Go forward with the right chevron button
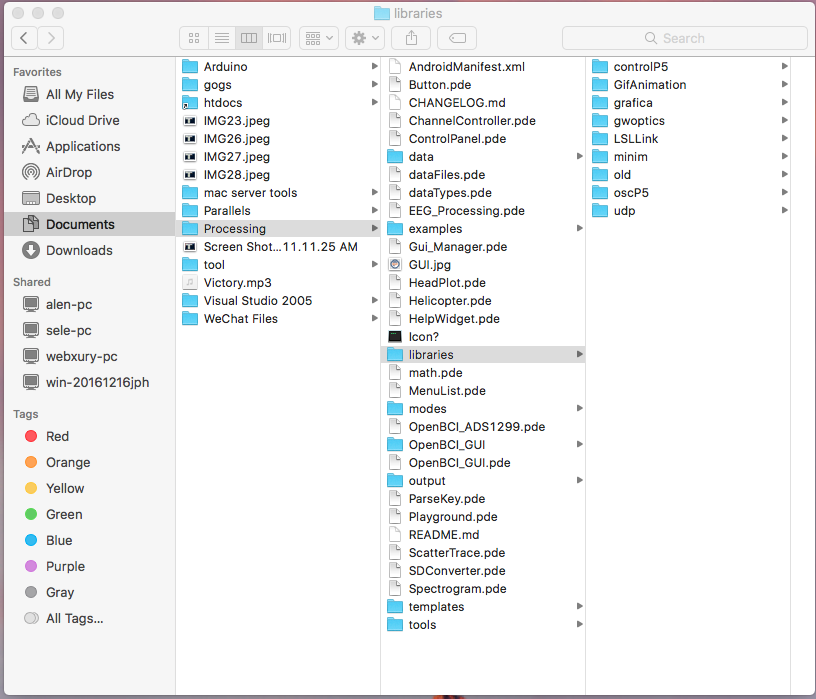Viewport: 816px width, 699px height. coord(50,38)
